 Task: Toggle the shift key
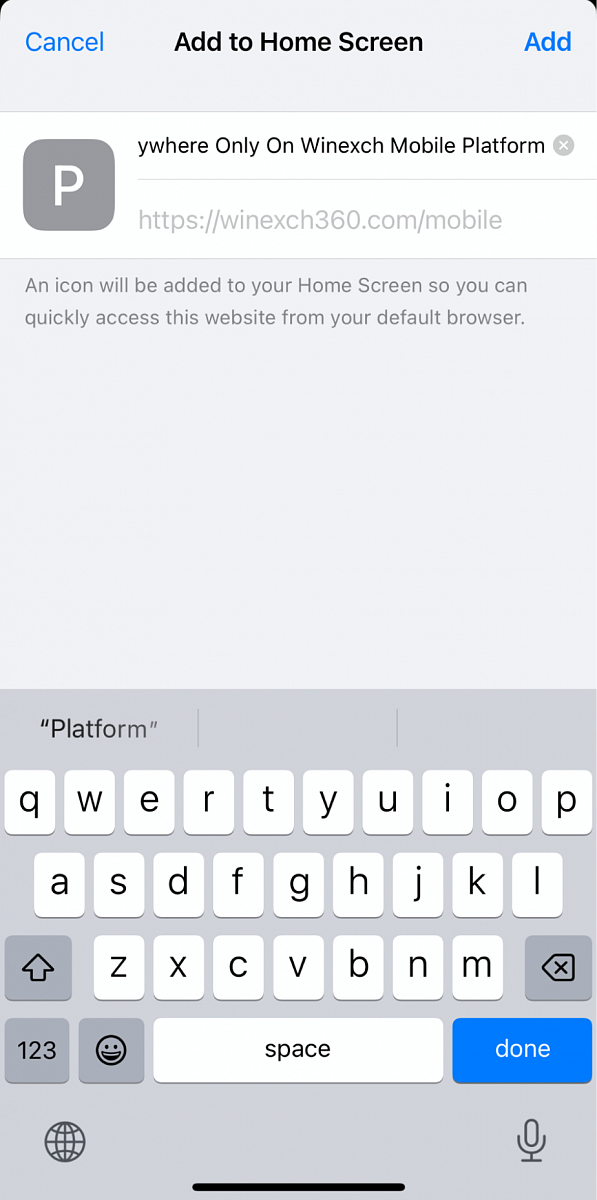(38, 967)
